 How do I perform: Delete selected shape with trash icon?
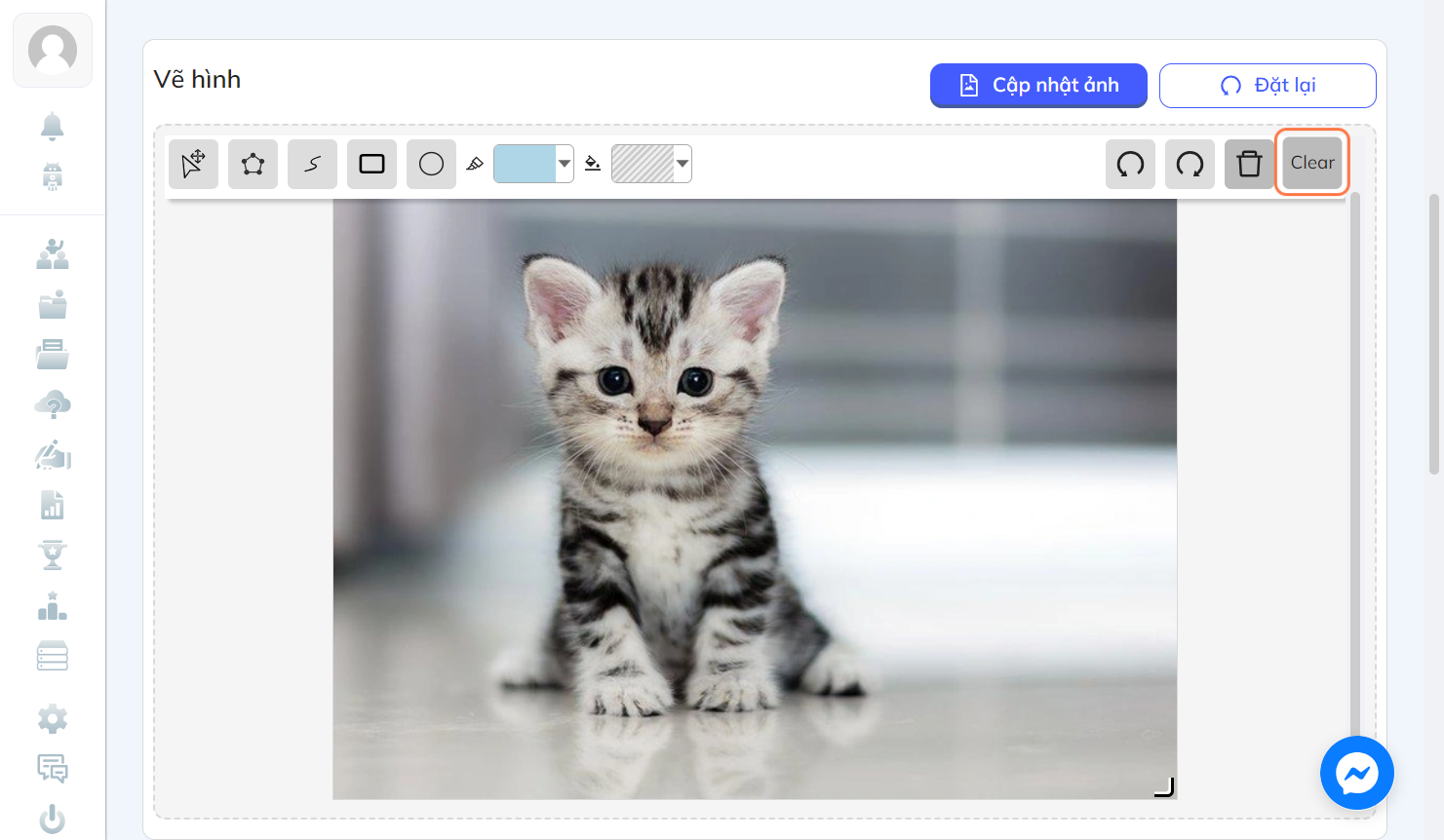1249,164
